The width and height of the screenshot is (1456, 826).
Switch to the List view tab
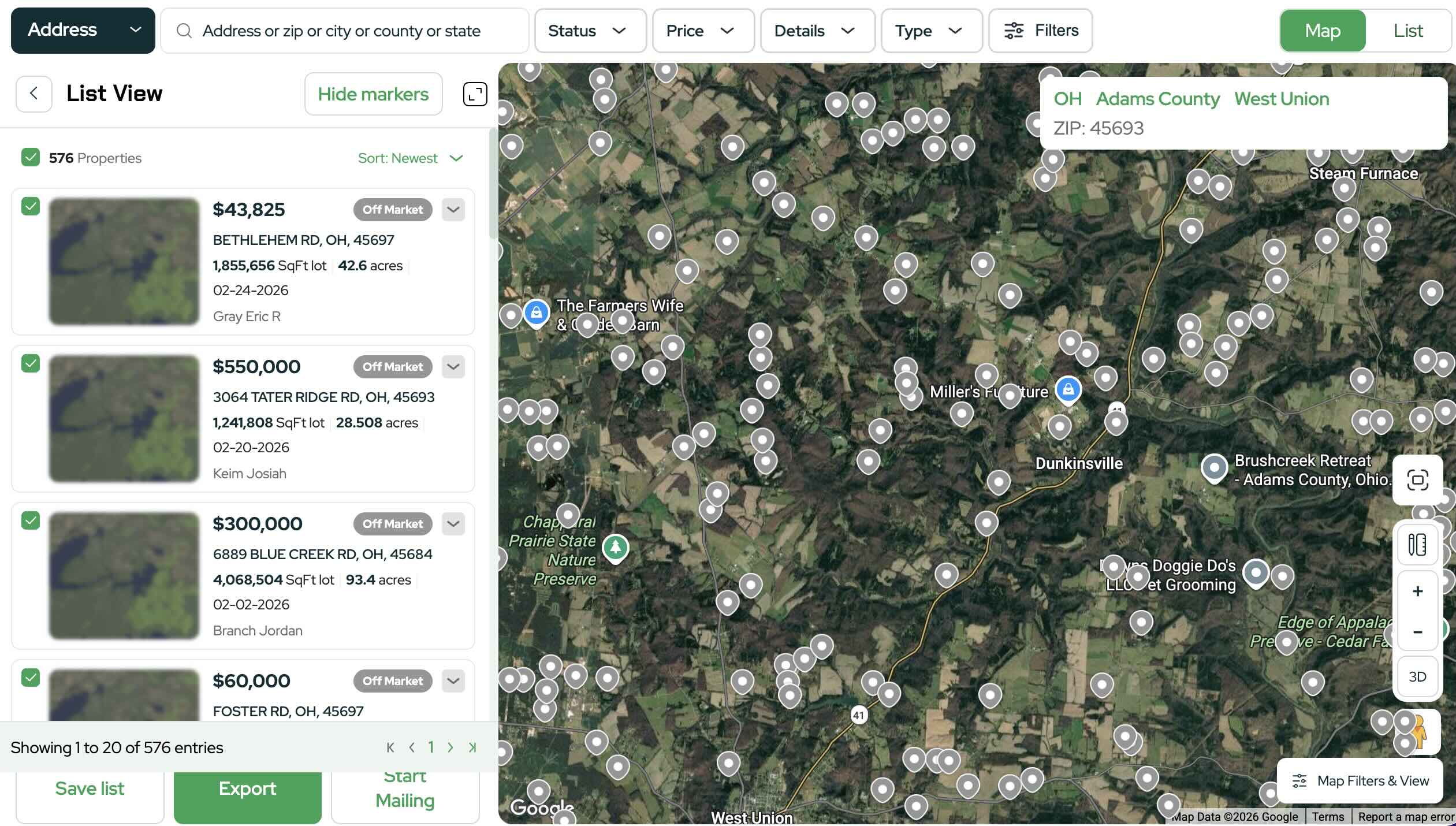[x=1407, y=31]
